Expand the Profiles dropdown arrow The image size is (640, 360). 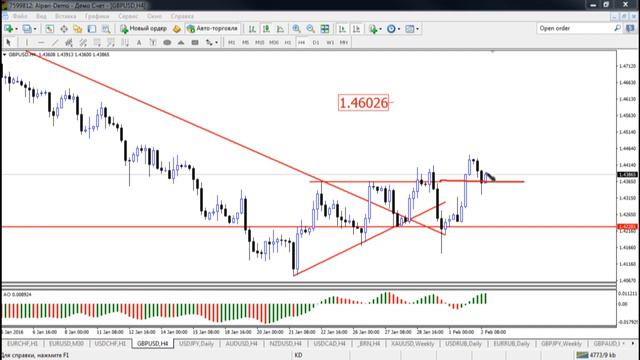click(x=35, y=29)
